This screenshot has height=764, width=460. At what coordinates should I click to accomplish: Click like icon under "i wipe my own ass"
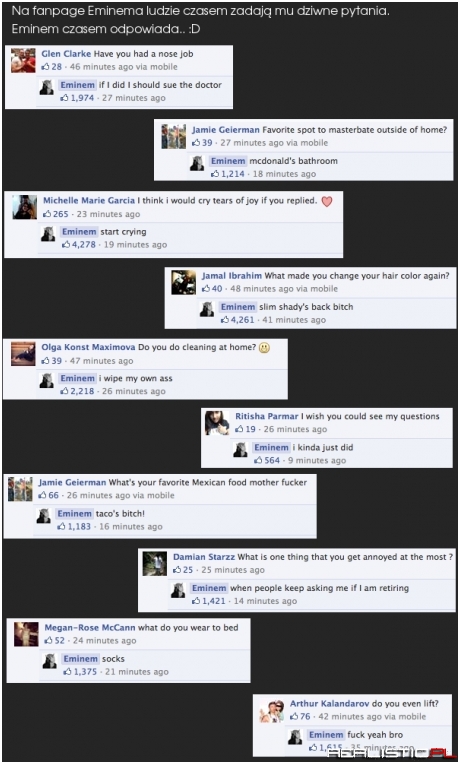[x=64, y=391]
